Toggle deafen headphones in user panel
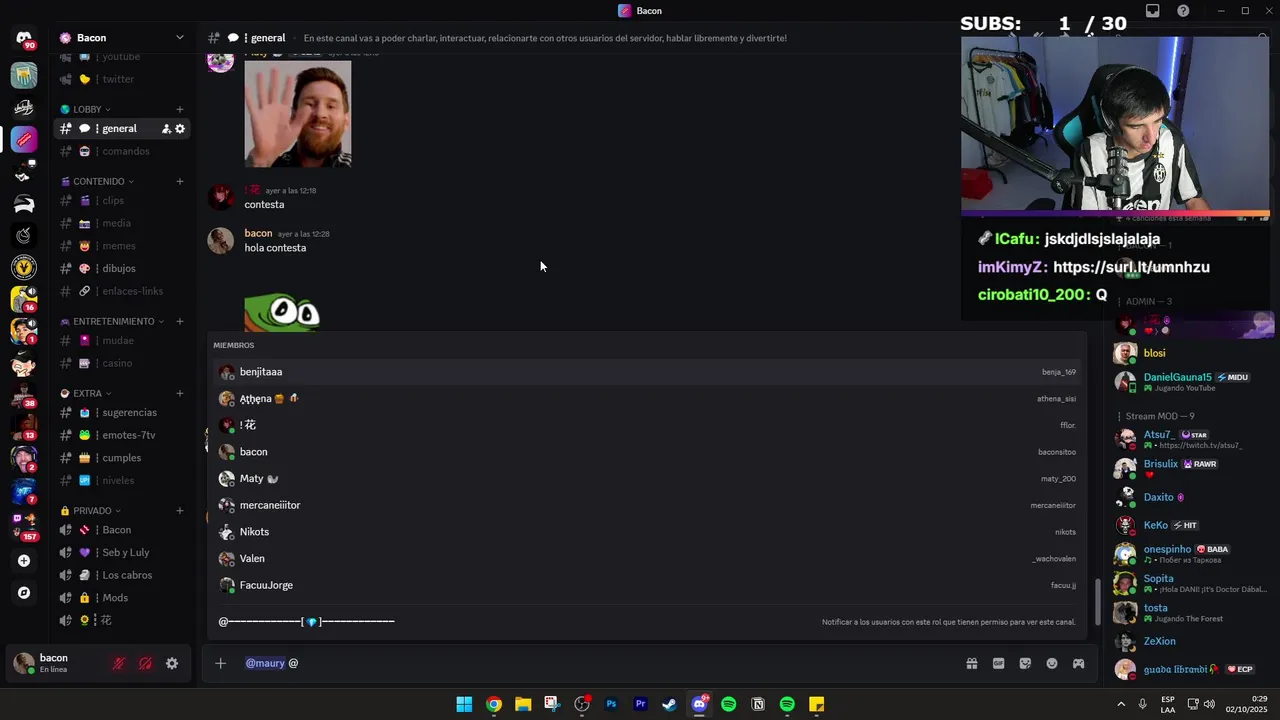This screenshot has width=1280, height=720. (146, 663)
